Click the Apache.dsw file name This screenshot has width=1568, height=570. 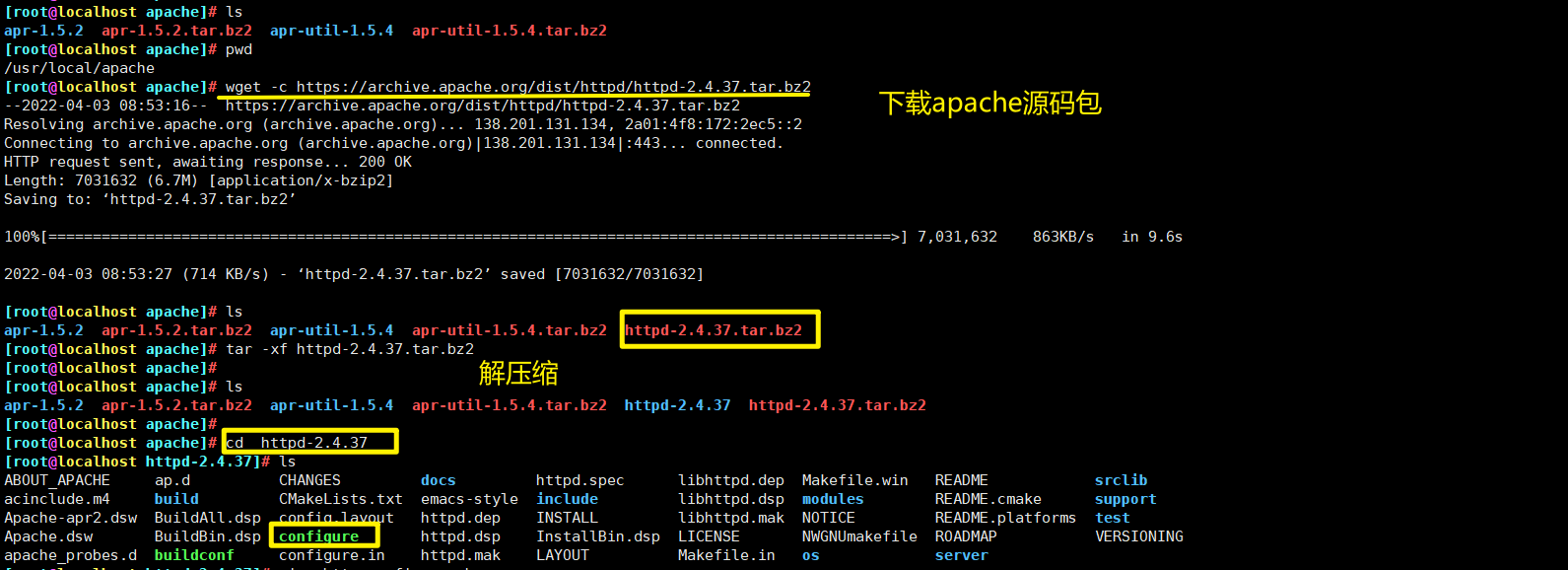click(48, 536)
